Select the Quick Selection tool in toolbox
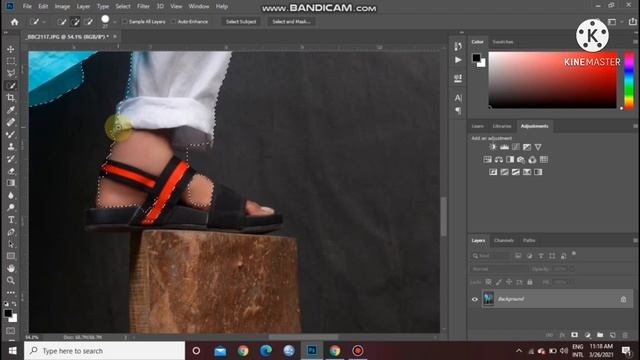This screenshot has height=360, width=640. [x=11, y=86]
